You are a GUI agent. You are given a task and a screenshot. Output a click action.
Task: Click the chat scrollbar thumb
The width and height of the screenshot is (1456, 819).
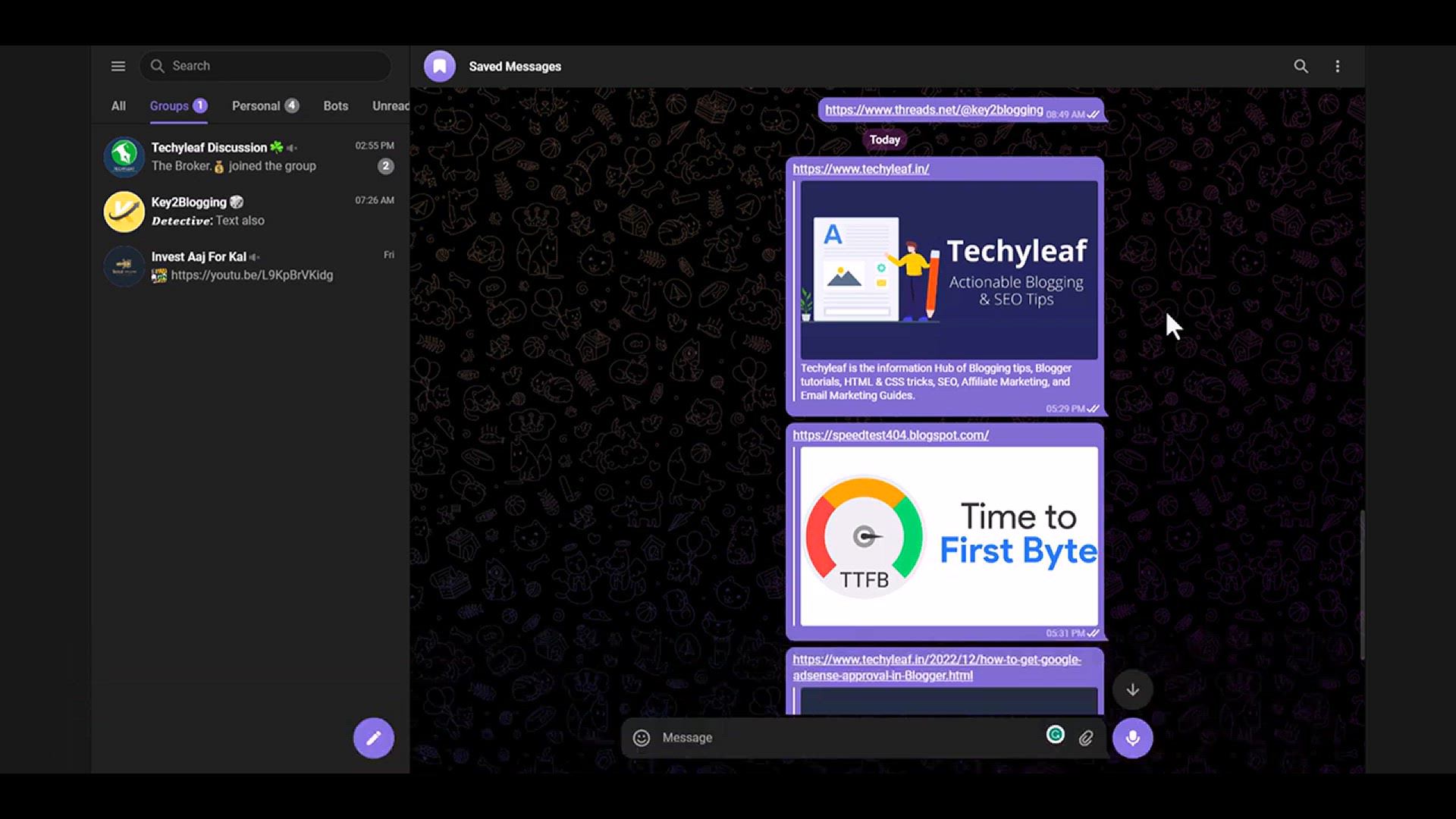[x=1362, y=584]
